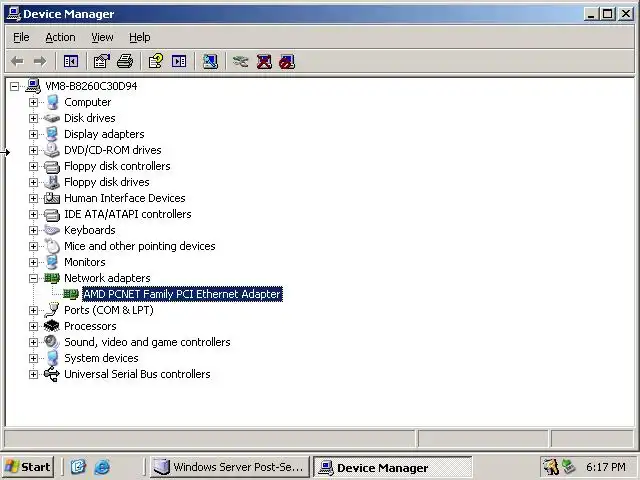Switch to Windows Server Post-Setup taskbar window
This screenshot has width=640, height=480.
(230, 467)
